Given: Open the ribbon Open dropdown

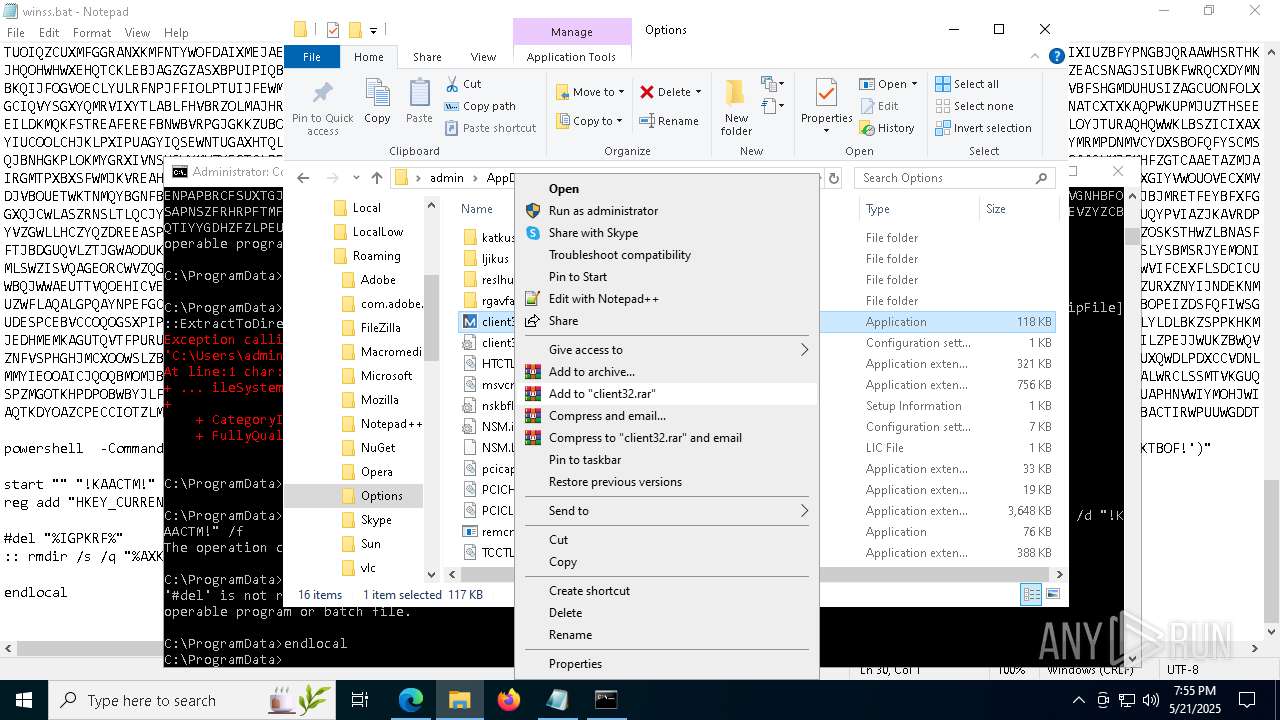Looking at the screenshot, I should 889,84.
